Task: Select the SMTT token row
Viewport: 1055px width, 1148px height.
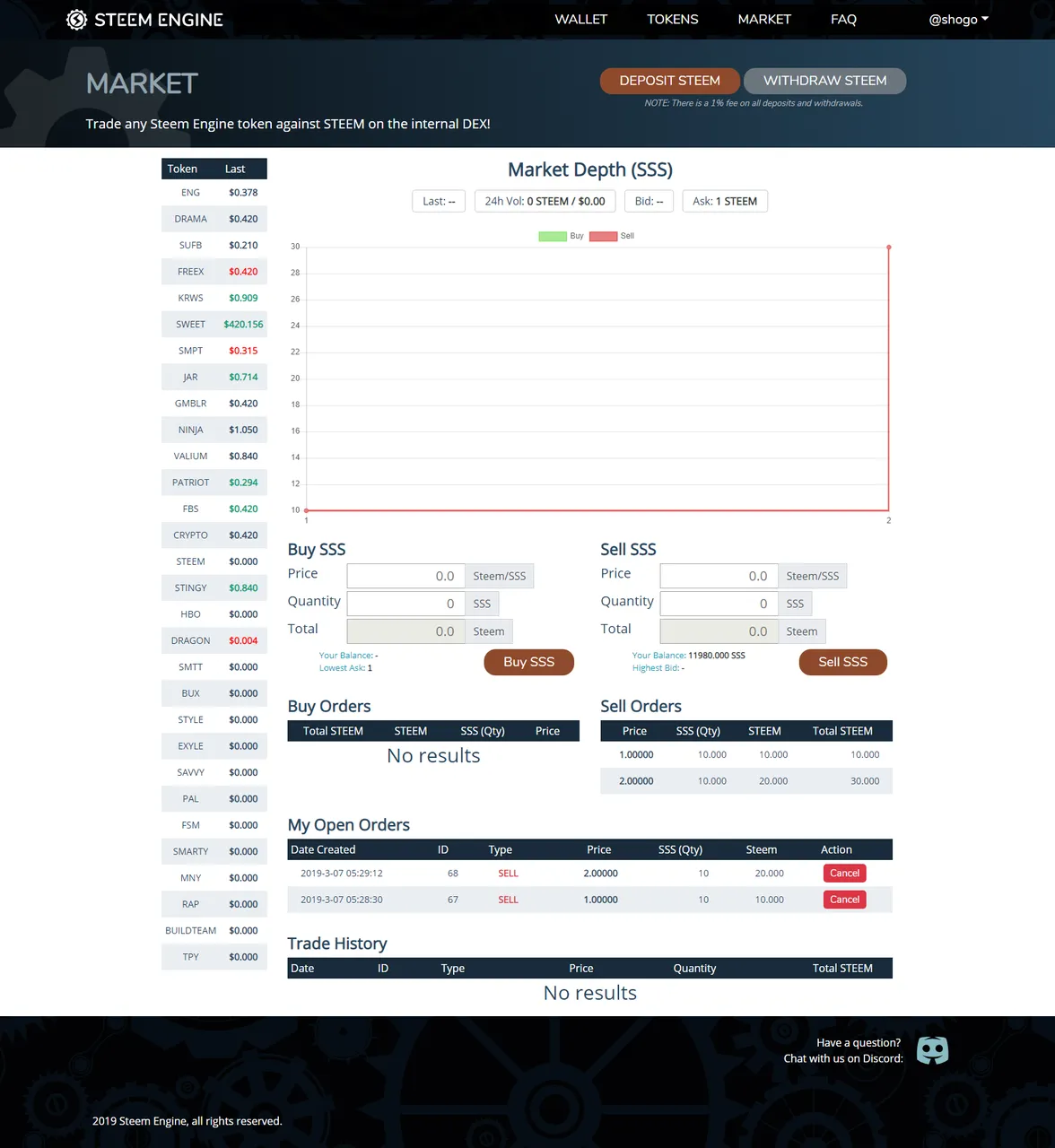Action: (214, 667)
